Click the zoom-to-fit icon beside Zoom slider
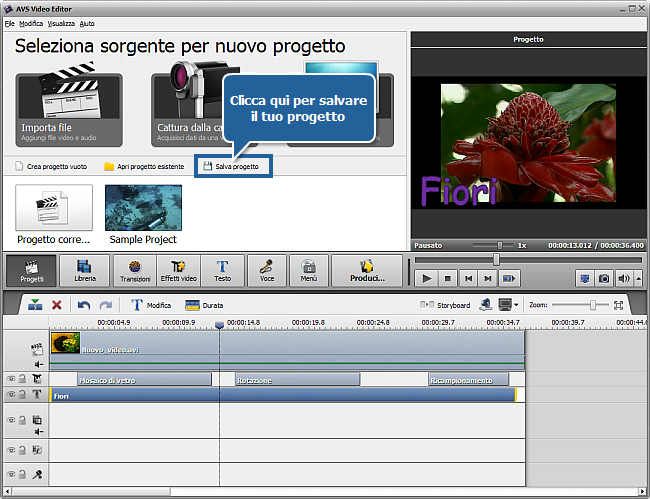The image size is (650, 499). (619, 305)
